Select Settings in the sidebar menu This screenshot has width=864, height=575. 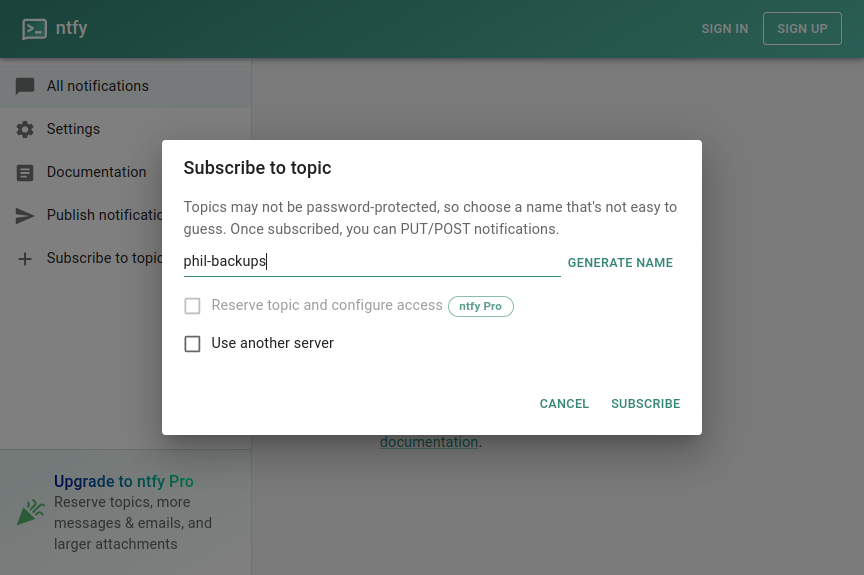click(74, 129)
